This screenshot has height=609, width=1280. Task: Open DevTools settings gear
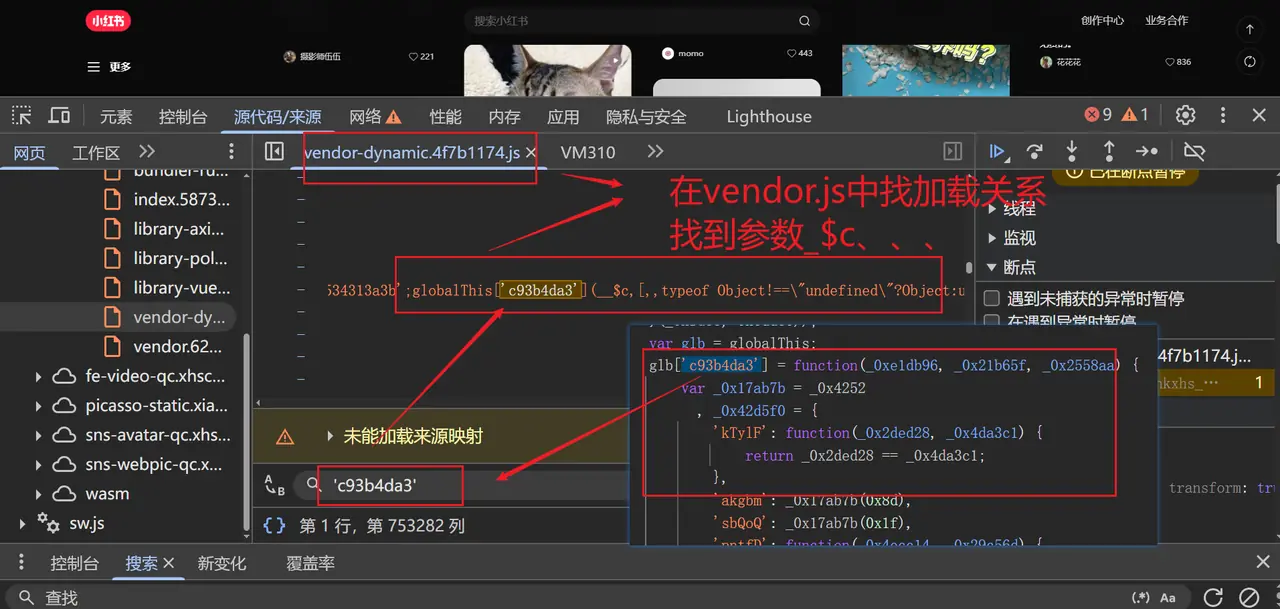tap(1185, 115)
